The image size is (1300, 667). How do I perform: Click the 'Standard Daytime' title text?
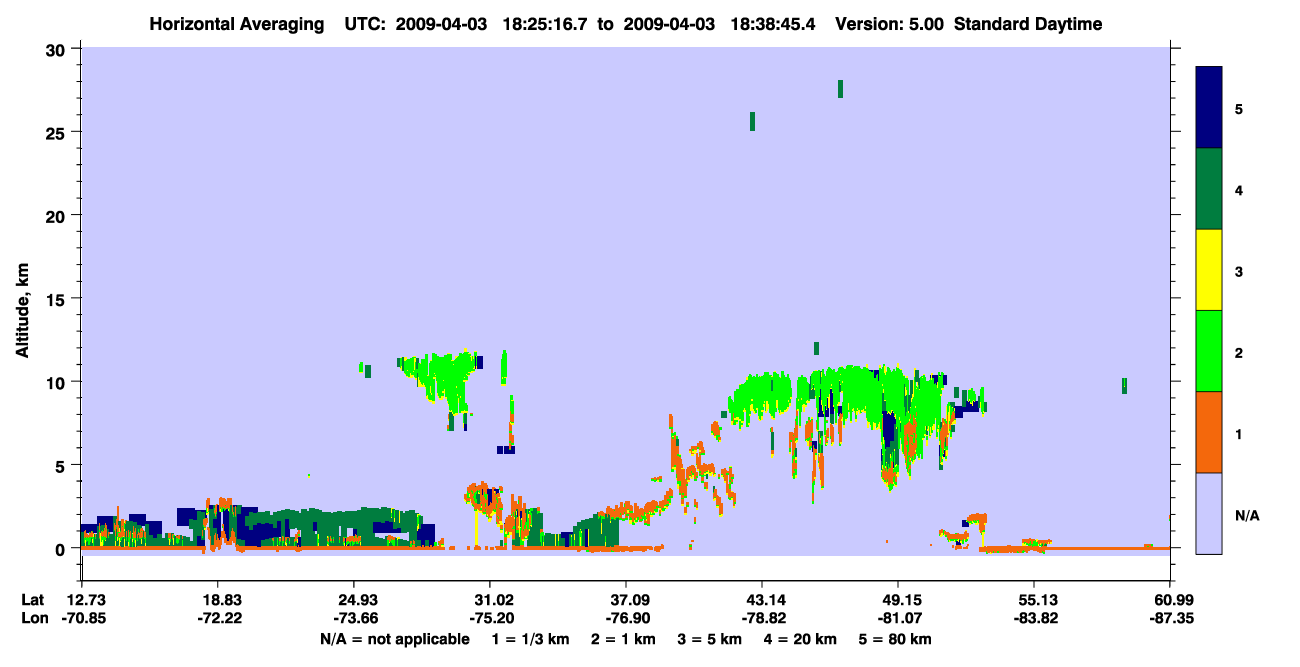coord(1028,24)
